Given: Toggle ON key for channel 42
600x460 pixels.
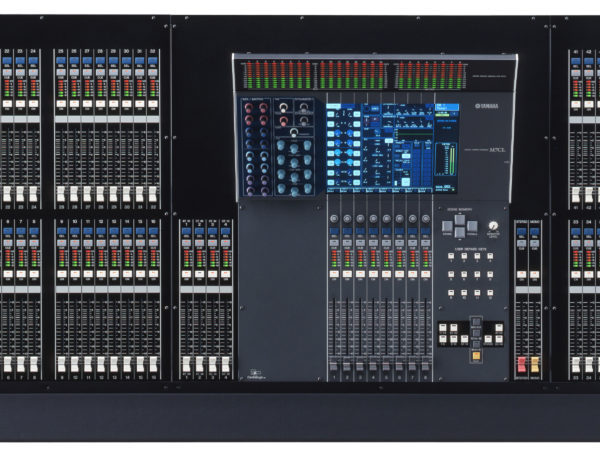Looking at the screenshot, I should coord(589,104).
